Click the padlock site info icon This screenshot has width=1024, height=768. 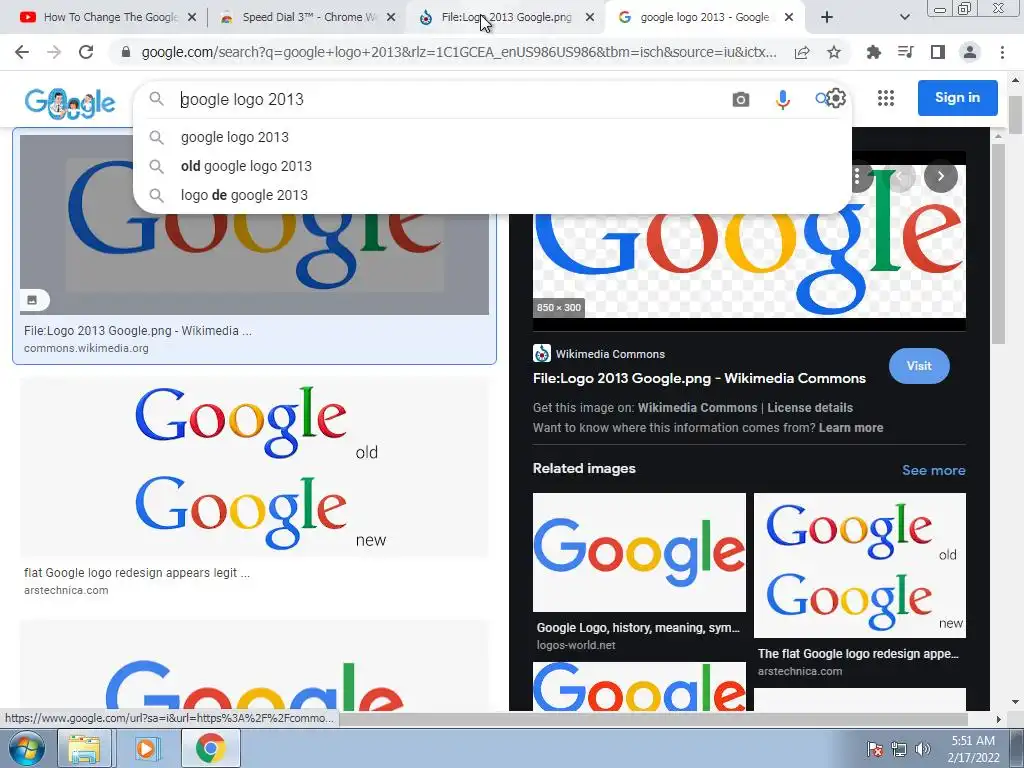[x=126, y=52]
